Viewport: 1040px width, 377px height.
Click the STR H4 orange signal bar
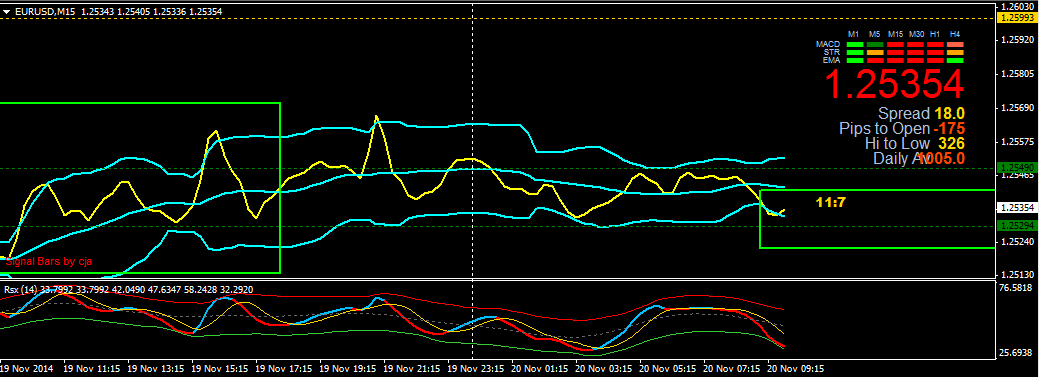[x=955, y=52]
